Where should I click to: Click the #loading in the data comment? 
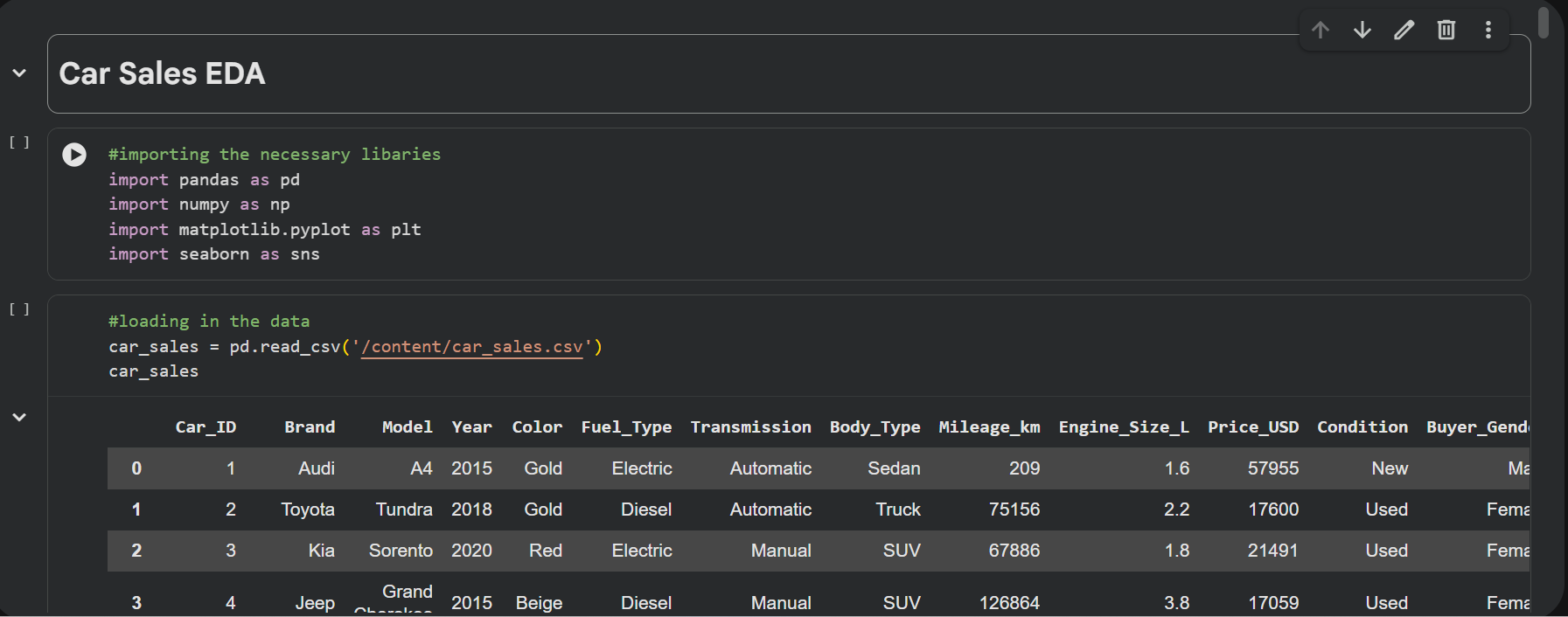point(209,322)
